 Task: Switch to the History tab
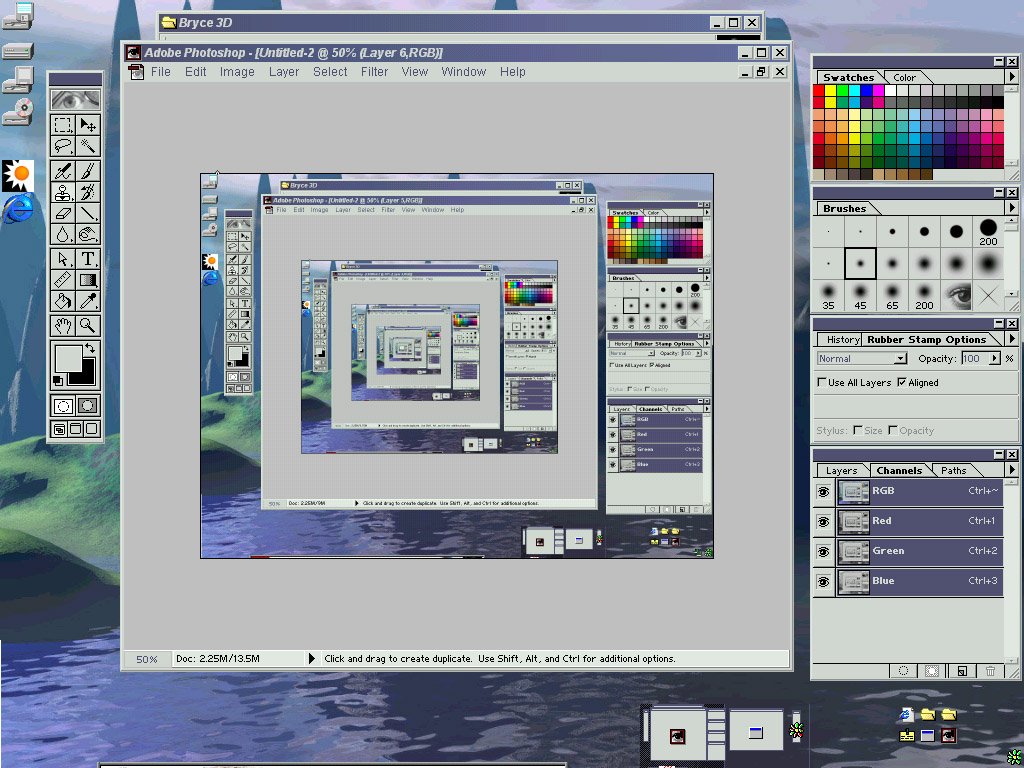(x=842, y=340)
